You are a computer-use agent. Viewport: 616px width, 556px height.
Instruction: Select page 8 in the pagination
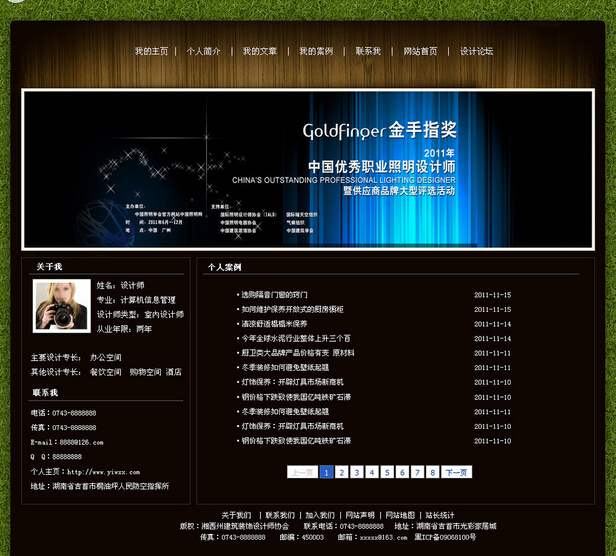[432, 472]
